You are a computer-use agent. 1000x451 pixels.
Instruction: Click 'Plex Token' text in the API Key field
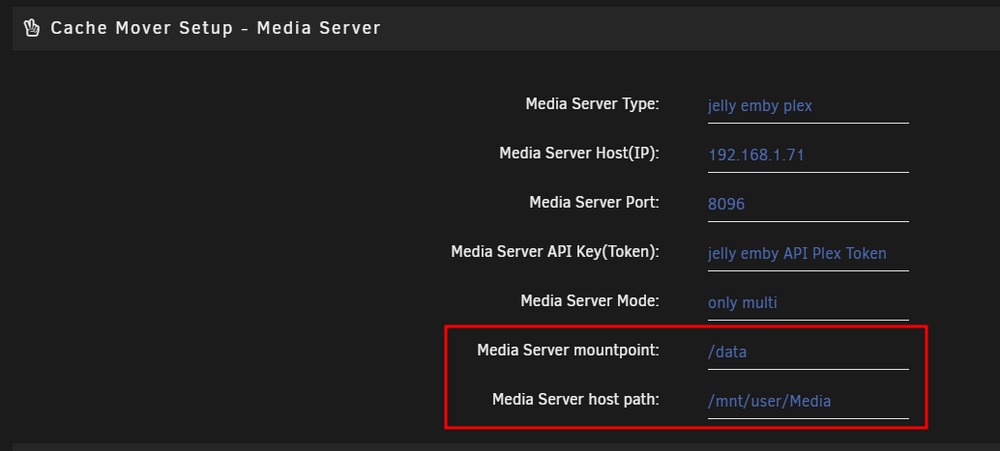coord(849,254)
